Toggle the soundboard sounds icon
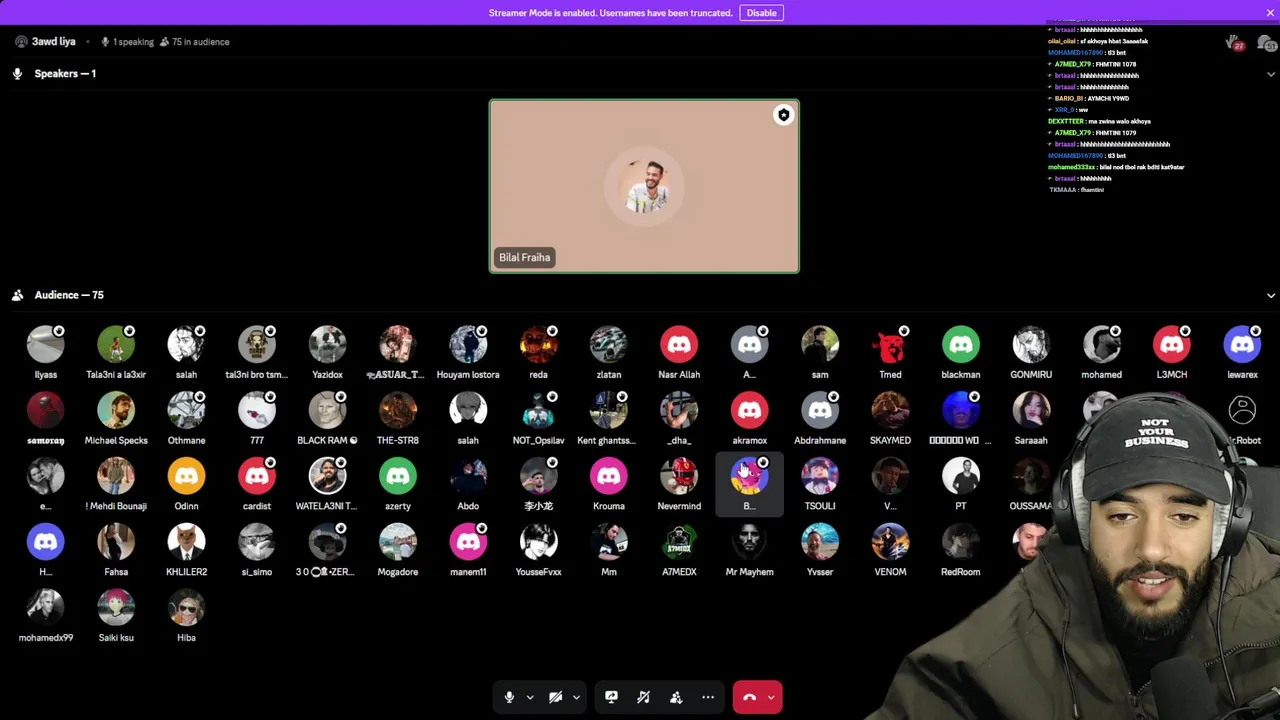1280x720 pixels. pos(643,697)
